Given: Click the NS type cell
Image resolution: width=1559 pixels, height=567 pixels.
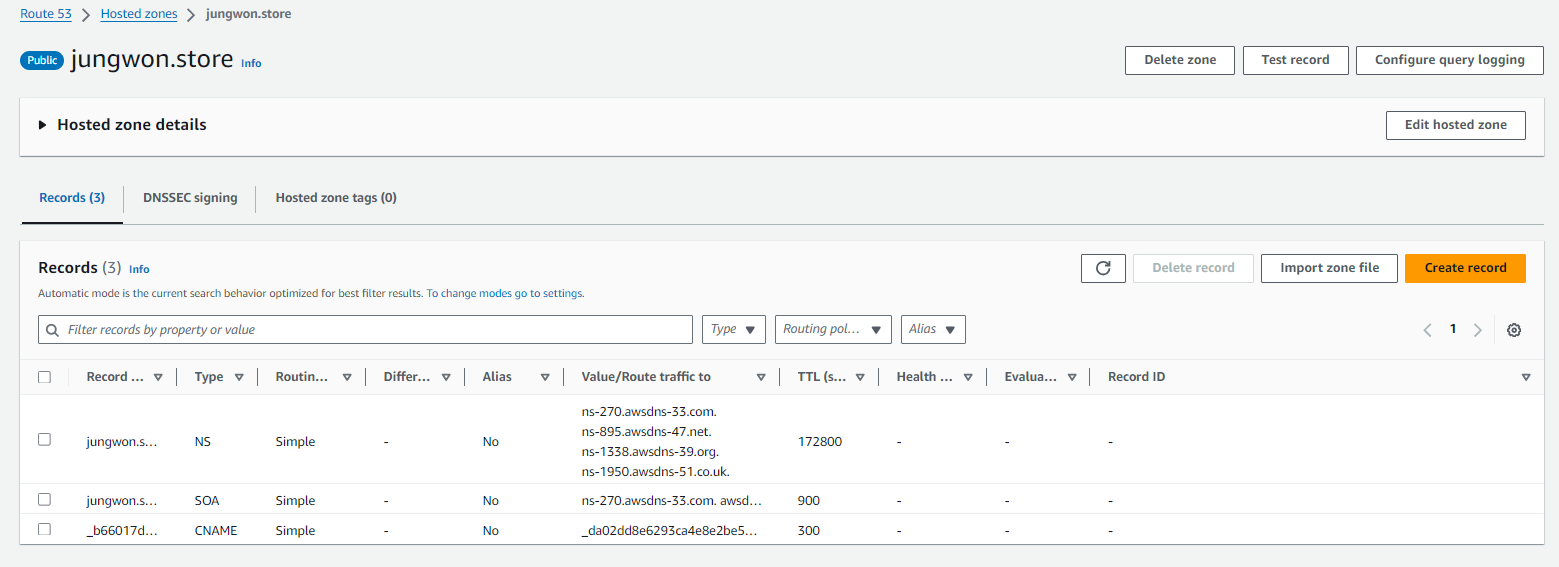Looking at the screenshot, I should [x=203, y=441].
